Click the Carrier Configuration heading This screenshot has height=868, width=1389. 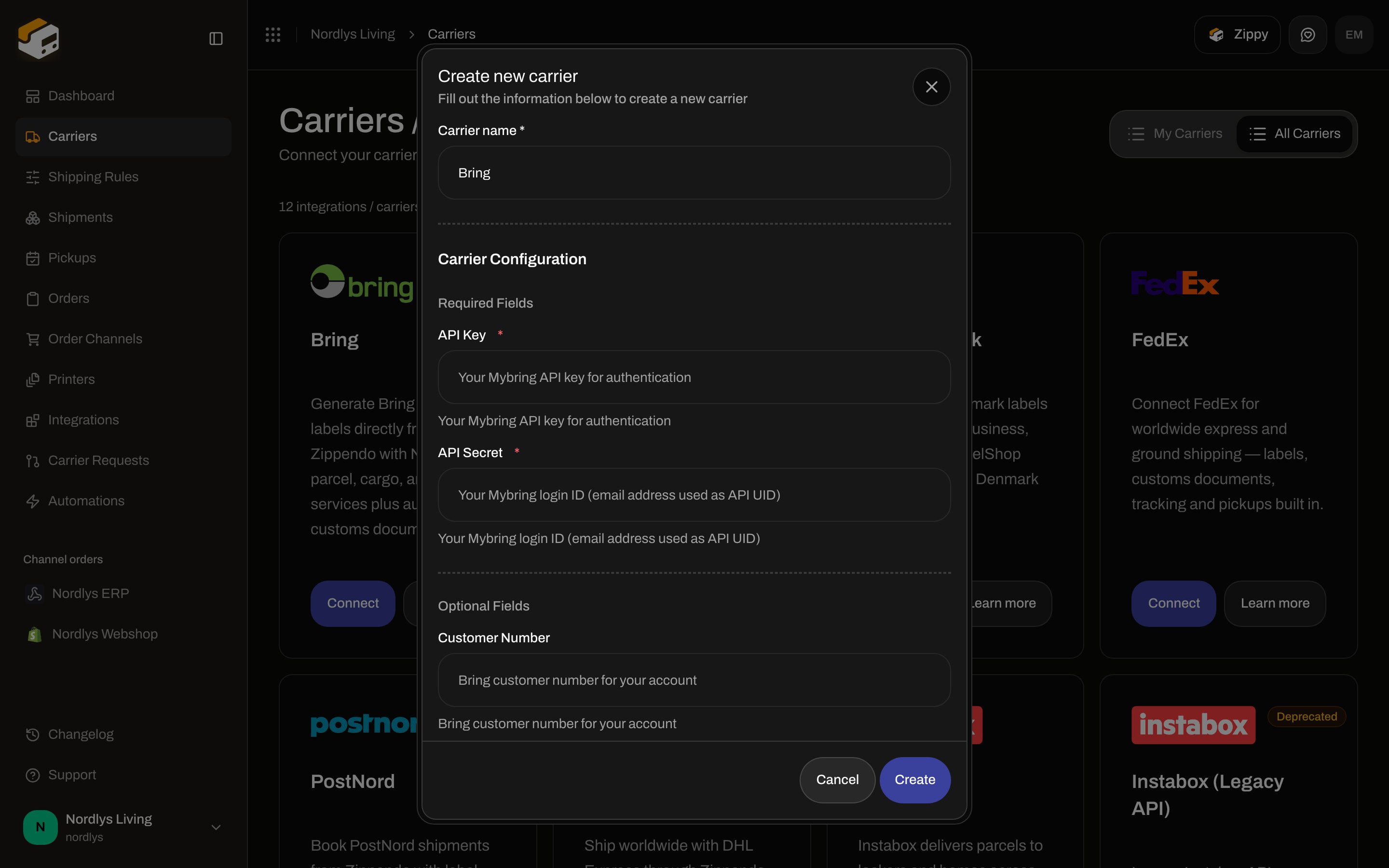[512, 259]
